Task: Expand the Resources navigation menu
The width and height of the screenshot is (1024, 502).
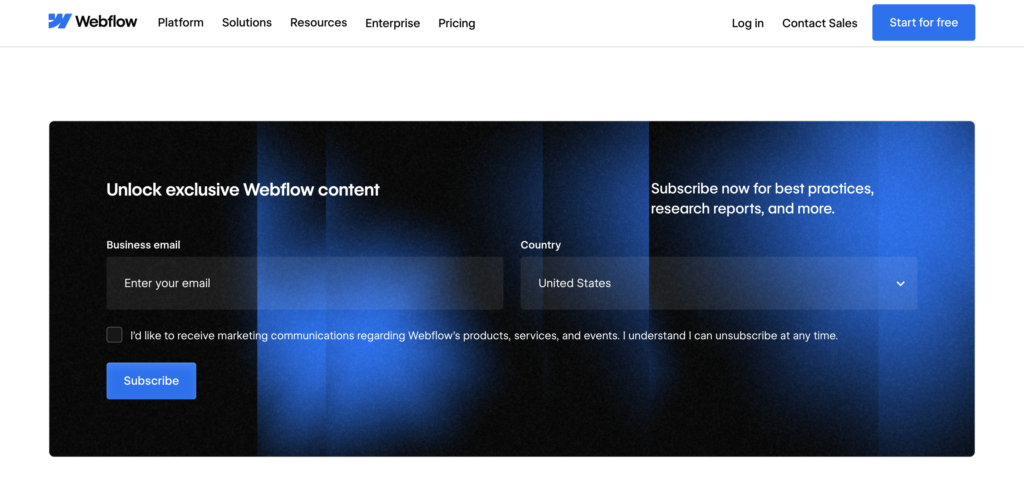Action: click(318, 22)
